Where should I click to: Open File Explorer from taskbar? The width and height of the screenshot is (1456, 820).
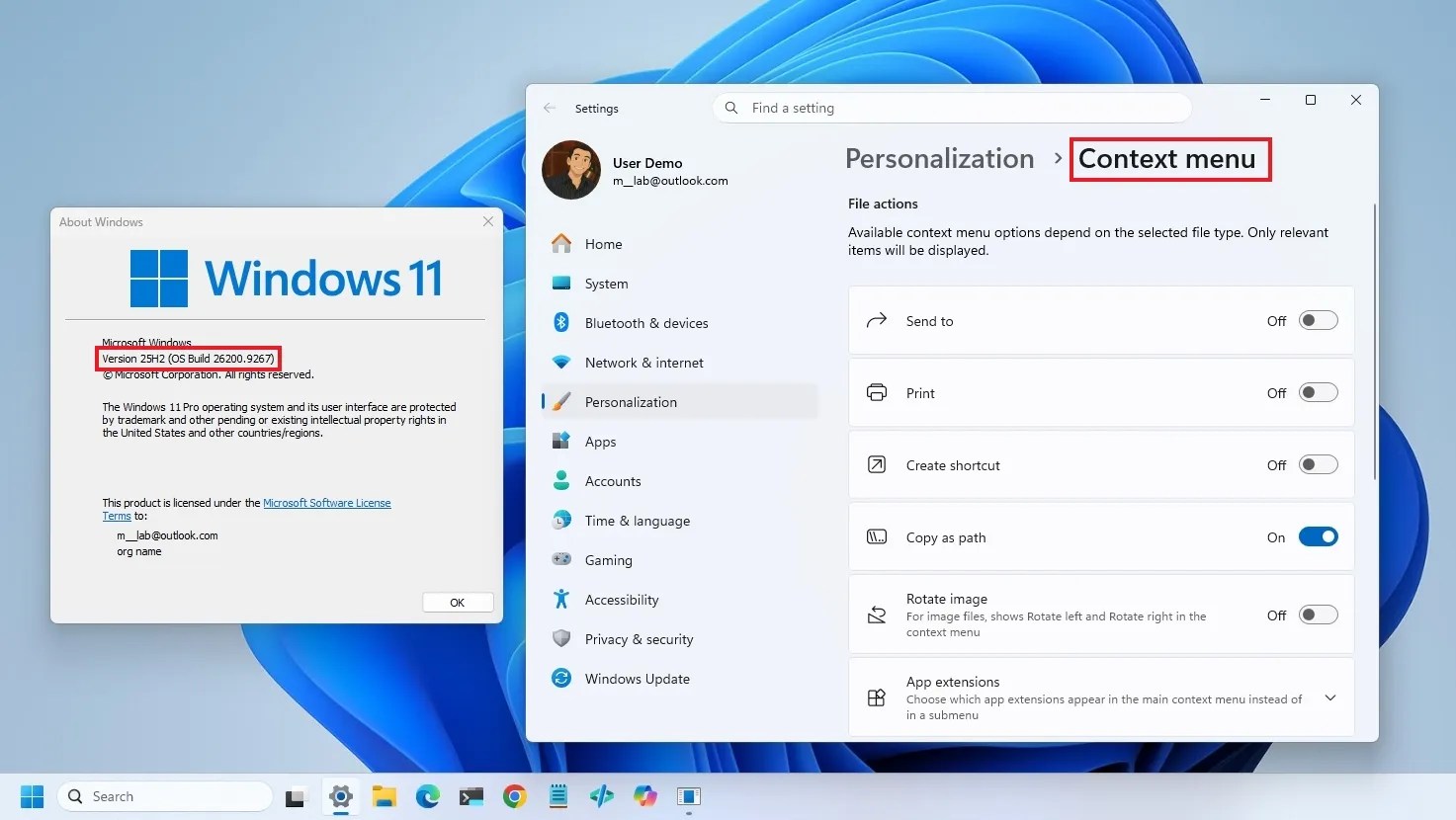[x=385, y=796]
